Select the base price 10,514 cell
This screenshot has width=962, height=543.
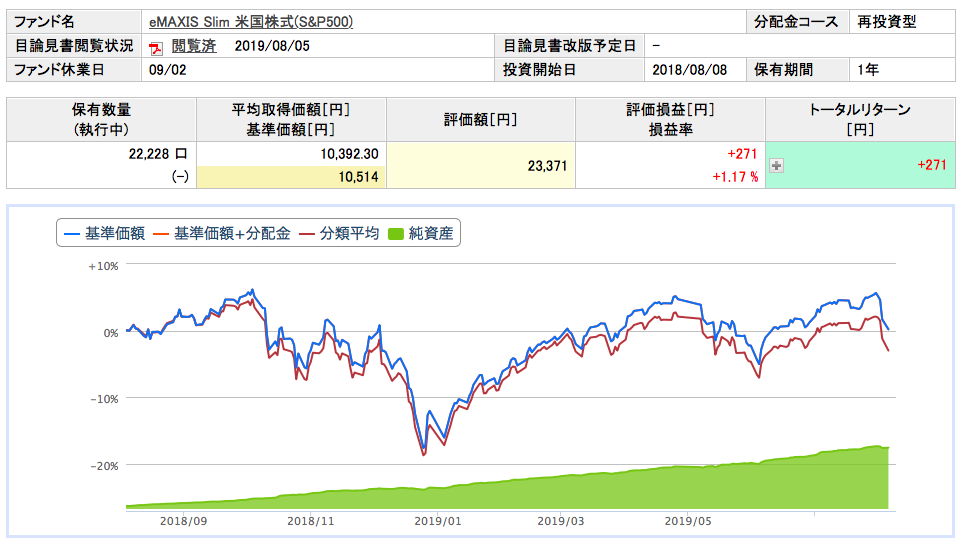coord(291,177)
